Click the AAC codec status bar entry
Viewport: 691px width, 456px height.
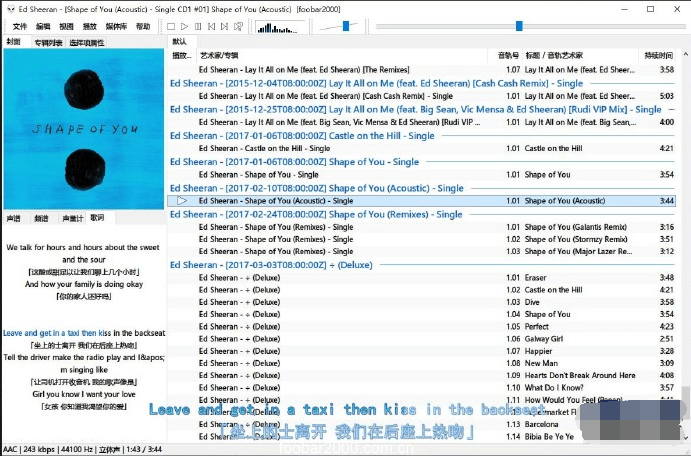click(10, 449)
